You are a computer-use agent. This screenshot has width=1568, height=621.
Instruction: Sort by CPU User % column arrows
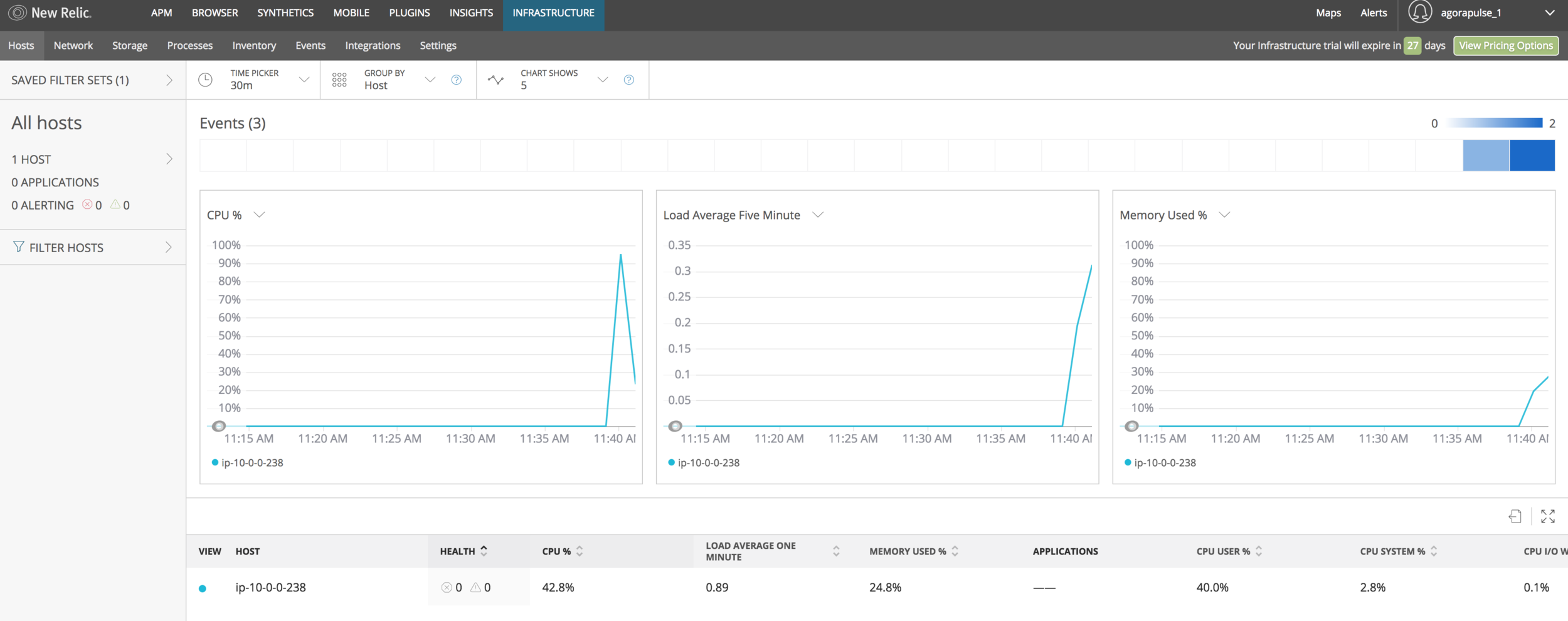coord(1259,551)
